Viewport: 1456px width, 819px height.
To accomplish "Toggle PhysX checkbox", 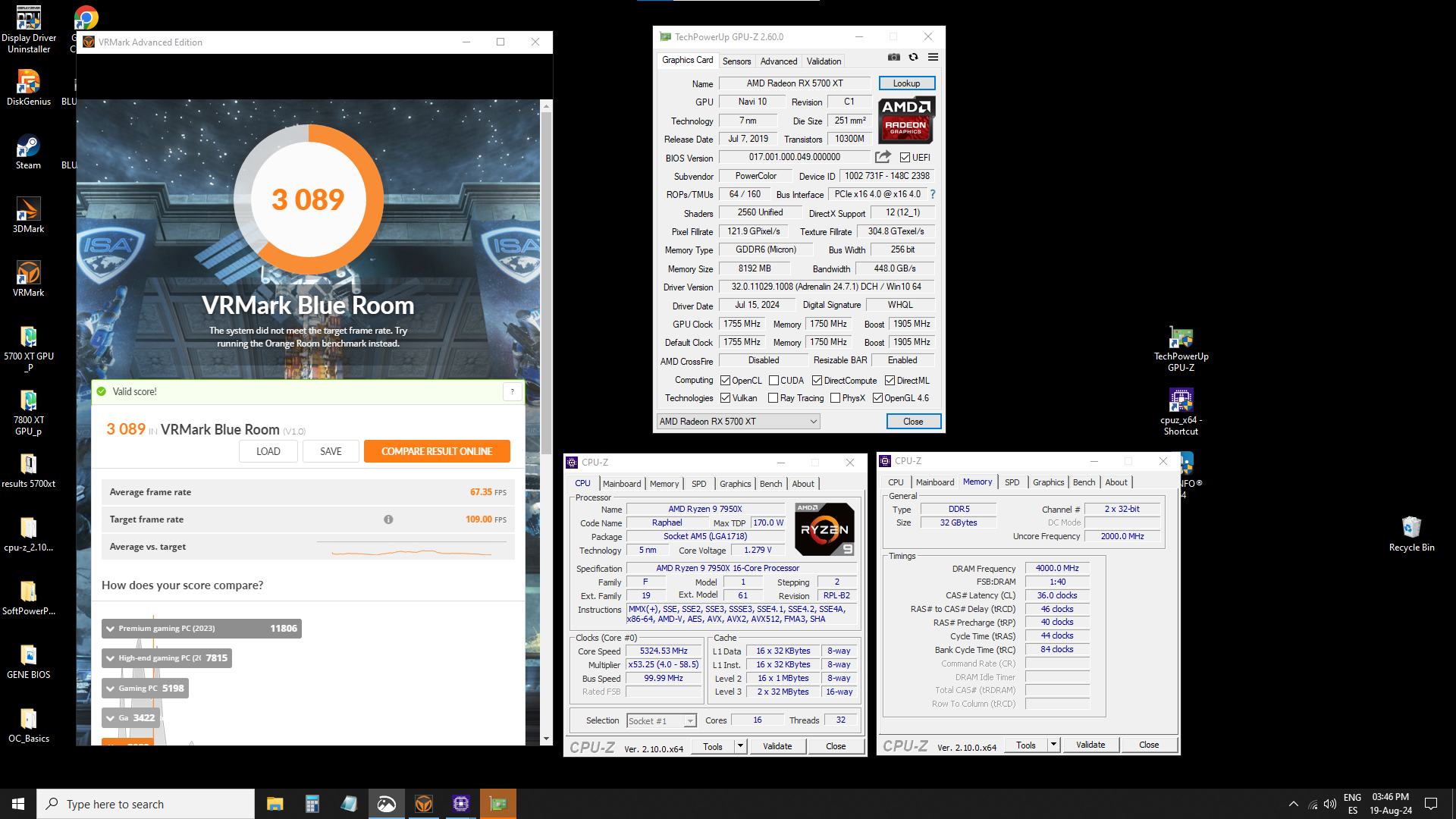I will 835,398.
